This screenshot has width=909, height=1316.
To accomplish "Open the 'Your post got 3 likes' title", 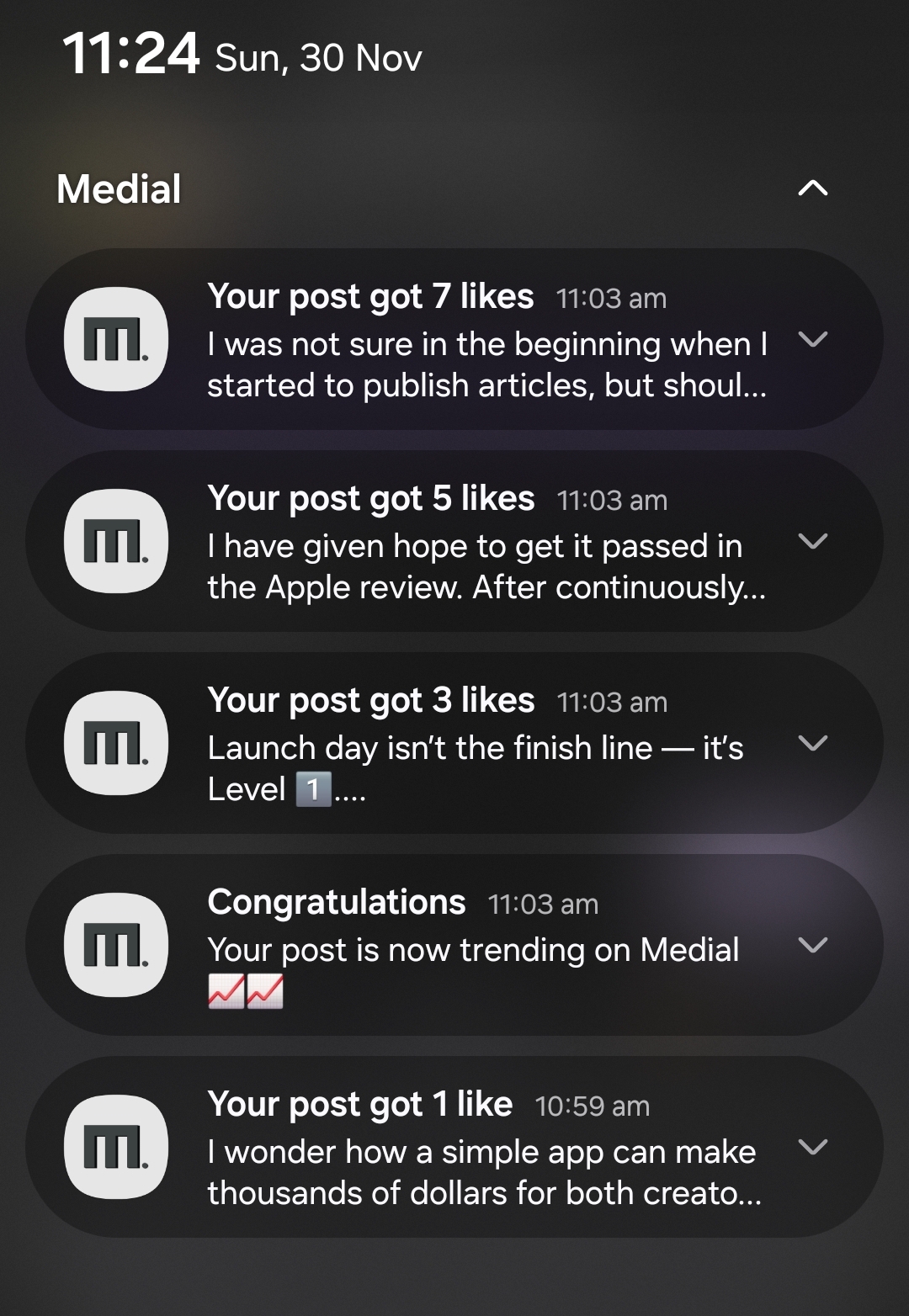I will pyautogui.click(x=370, y=701).
